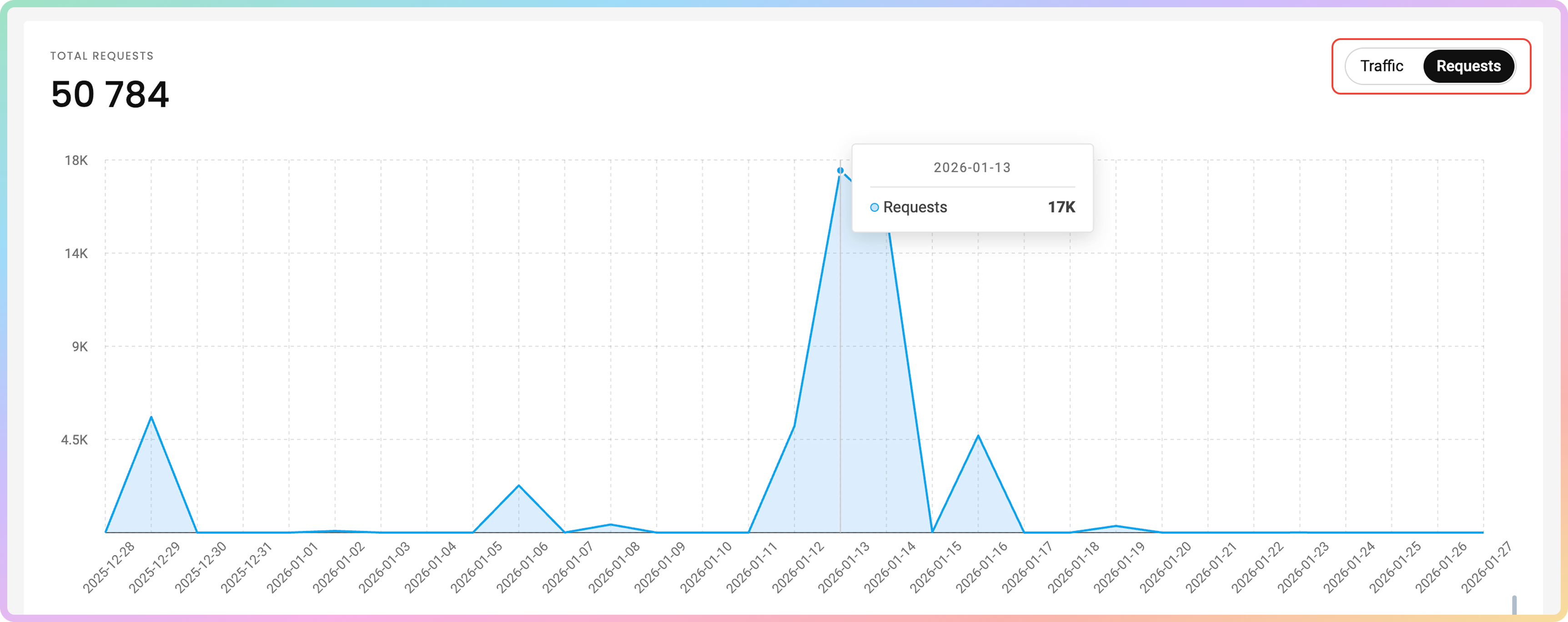The width and height of the screenshot is (1568, 622).
Task: Click the 4.5K y-axis label
Action: [74, 440]
